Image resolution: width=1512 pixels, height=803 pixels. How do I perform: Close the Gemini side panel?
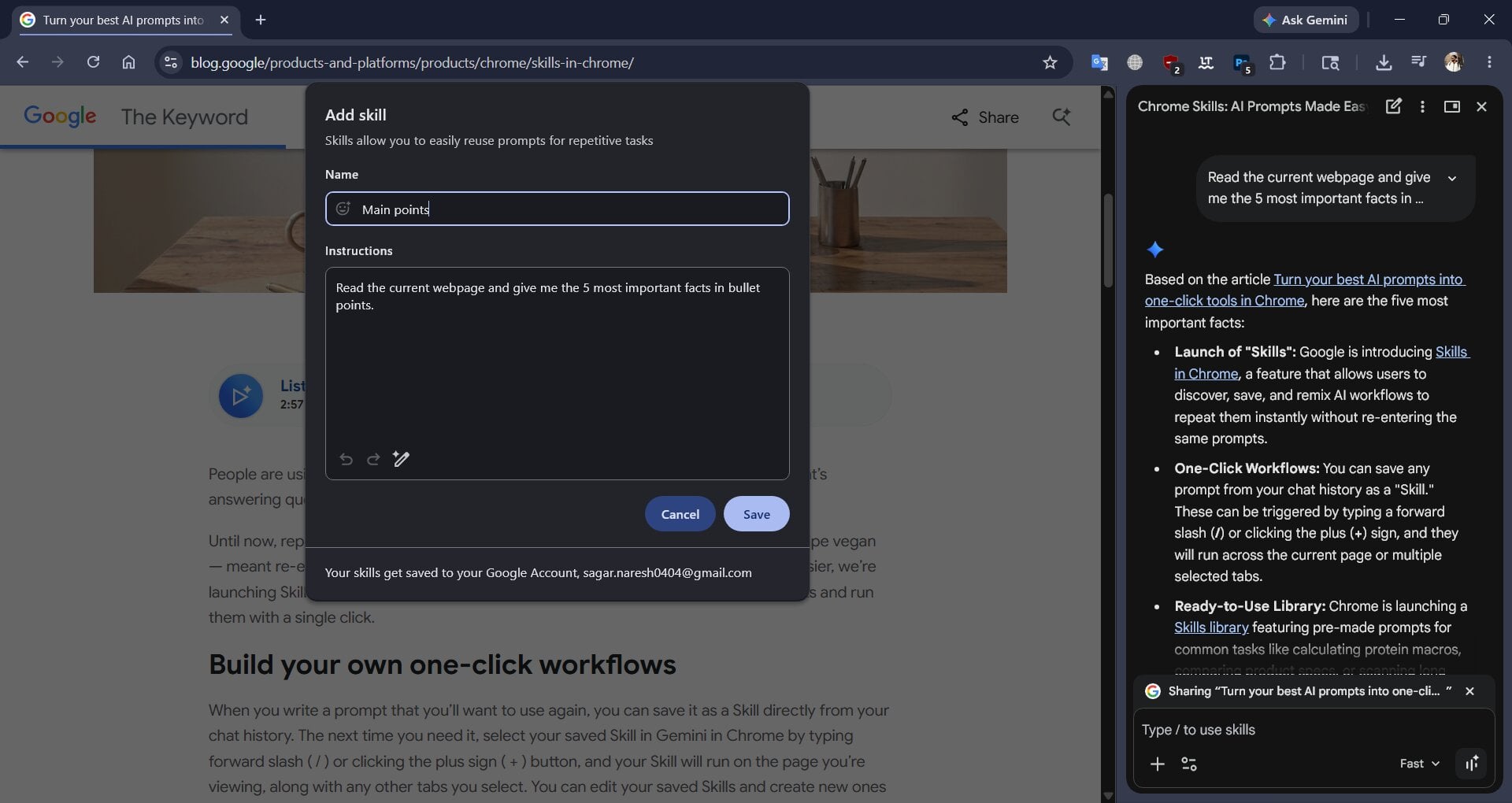tap(1481, 106)
